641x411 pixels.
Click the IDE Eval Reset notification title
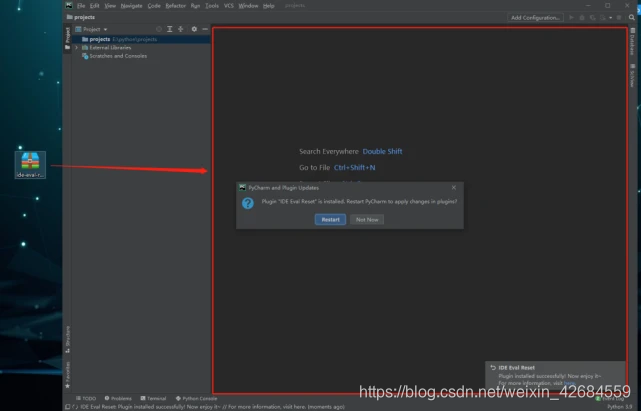(x=516, y=368)
